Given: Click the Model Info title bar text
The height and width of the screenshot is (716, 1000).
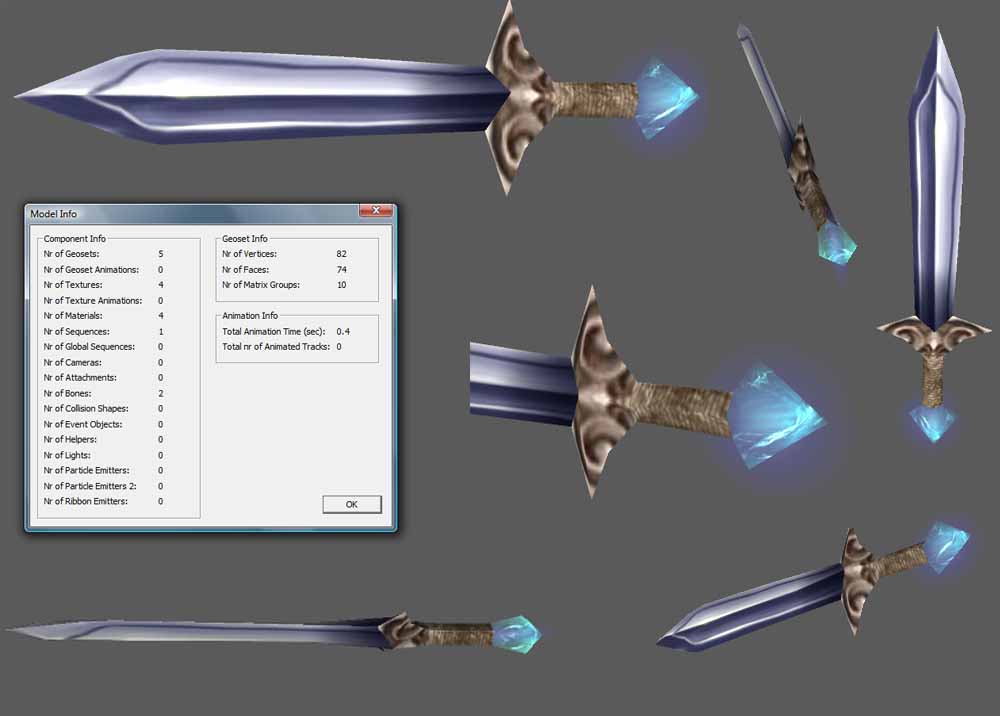Looking at the screenshot, I should [x=54, y=214].
